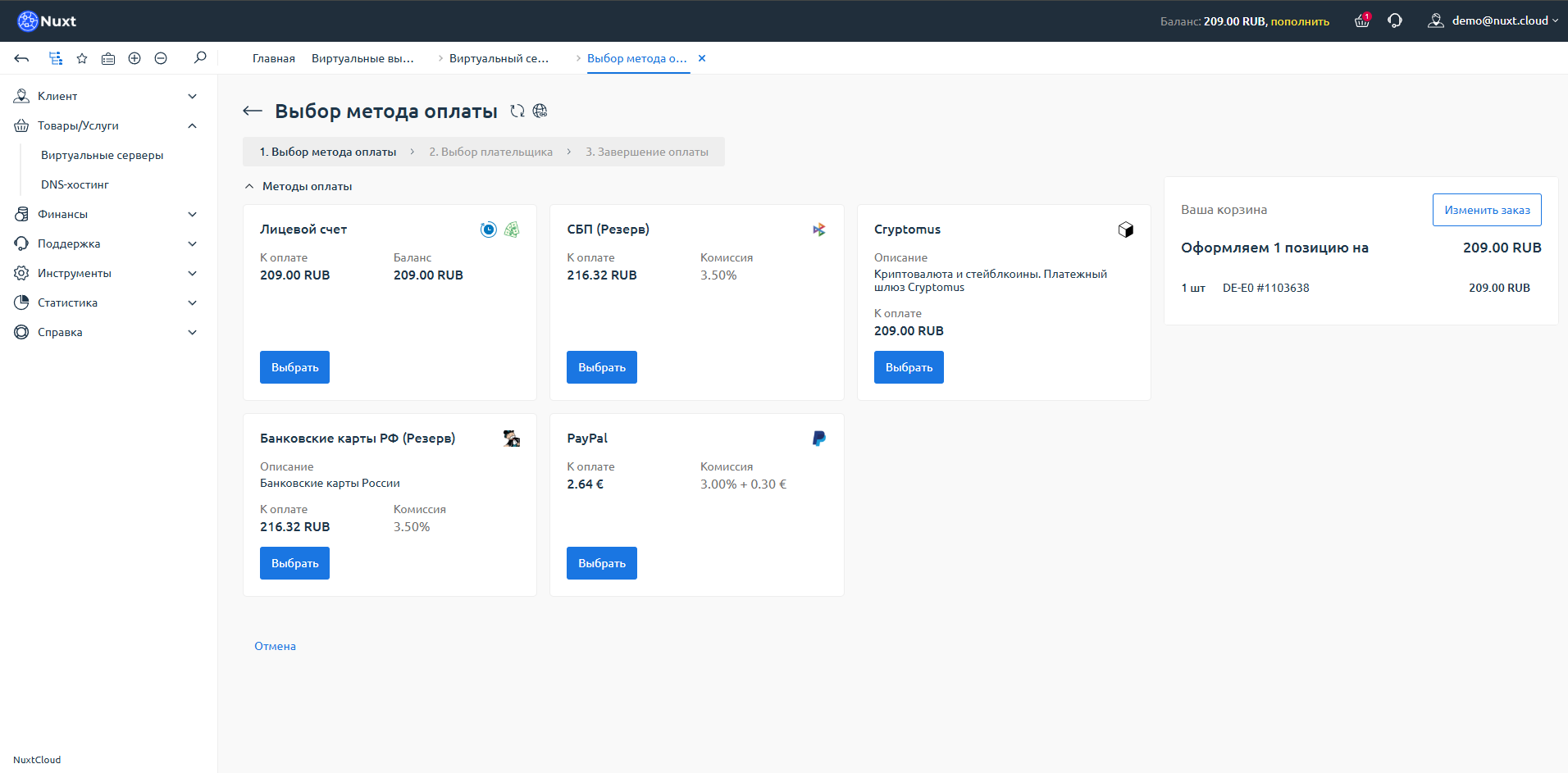Click the PayPal logo icon

click(818, 439)
